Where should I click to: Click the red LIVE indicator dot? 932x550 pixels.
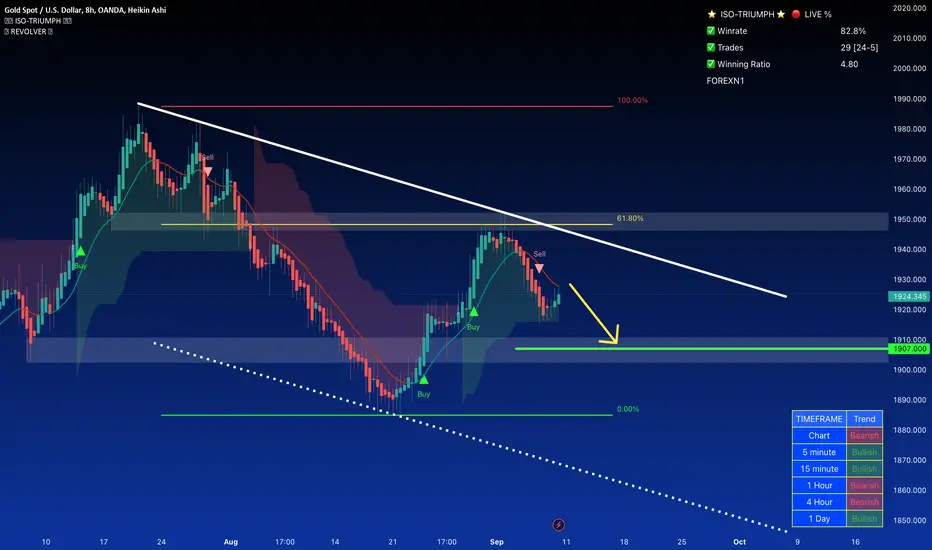click(x=796, y=14)
